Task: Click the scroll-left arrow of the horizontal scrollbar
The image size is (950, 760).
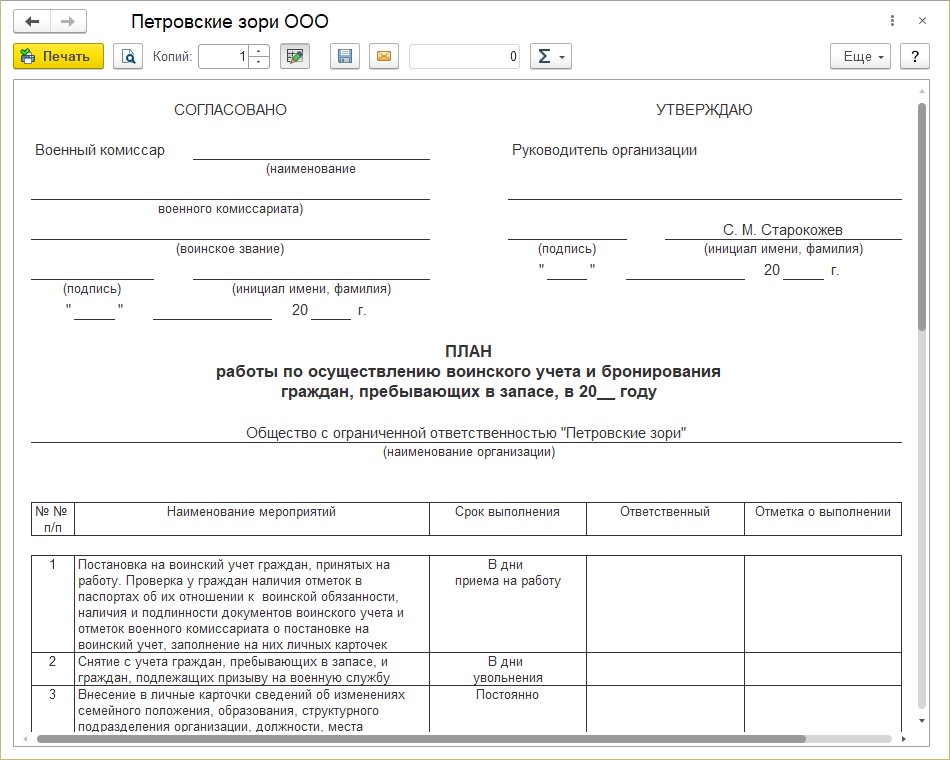Action: (x=25, y=739)
